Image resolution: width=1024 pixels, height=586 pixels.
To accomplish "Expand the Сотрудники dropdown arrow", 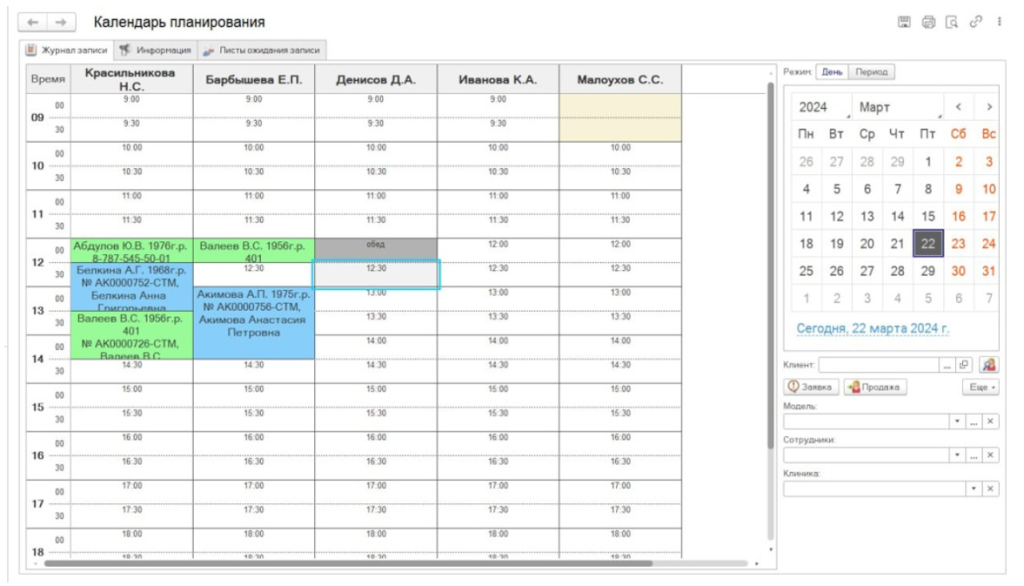I will tap(957, 455).
